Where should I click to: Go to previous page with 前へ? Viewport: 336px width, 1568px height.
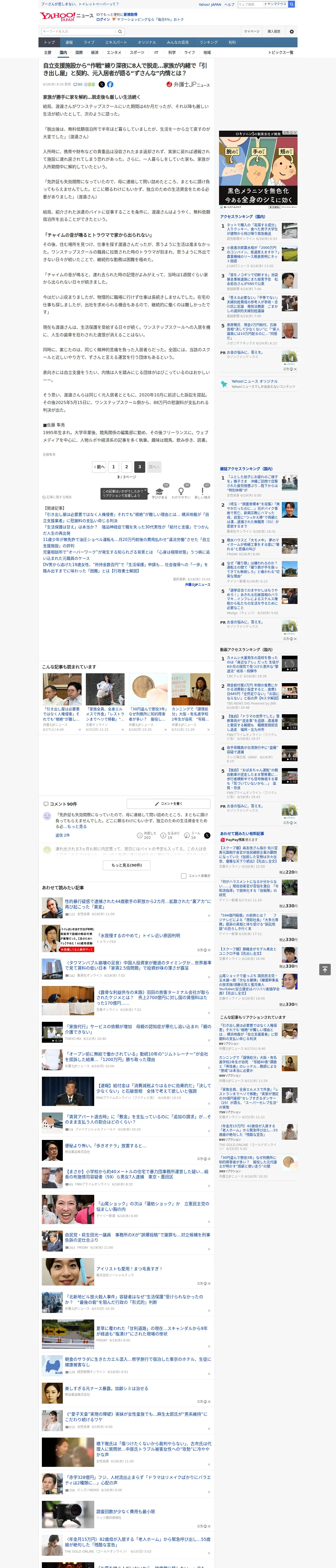pos(99,467)
